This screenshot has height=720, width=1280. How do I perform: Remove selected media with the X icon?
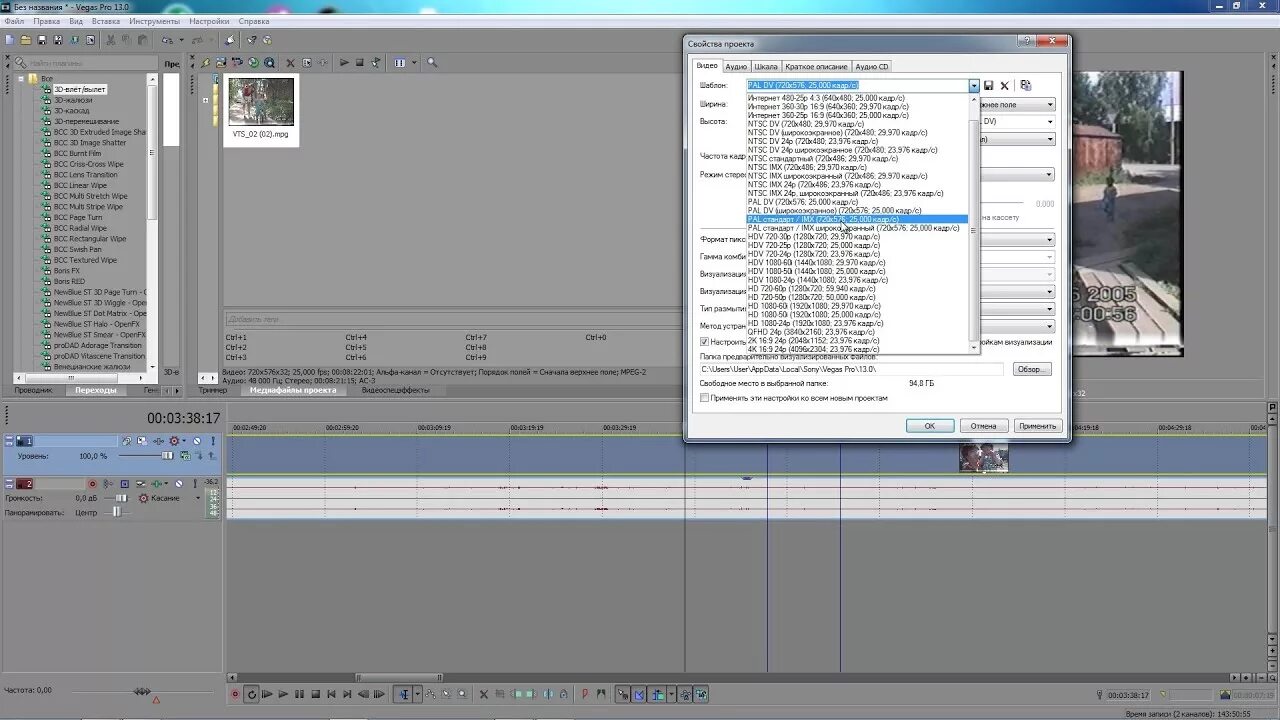290,62
